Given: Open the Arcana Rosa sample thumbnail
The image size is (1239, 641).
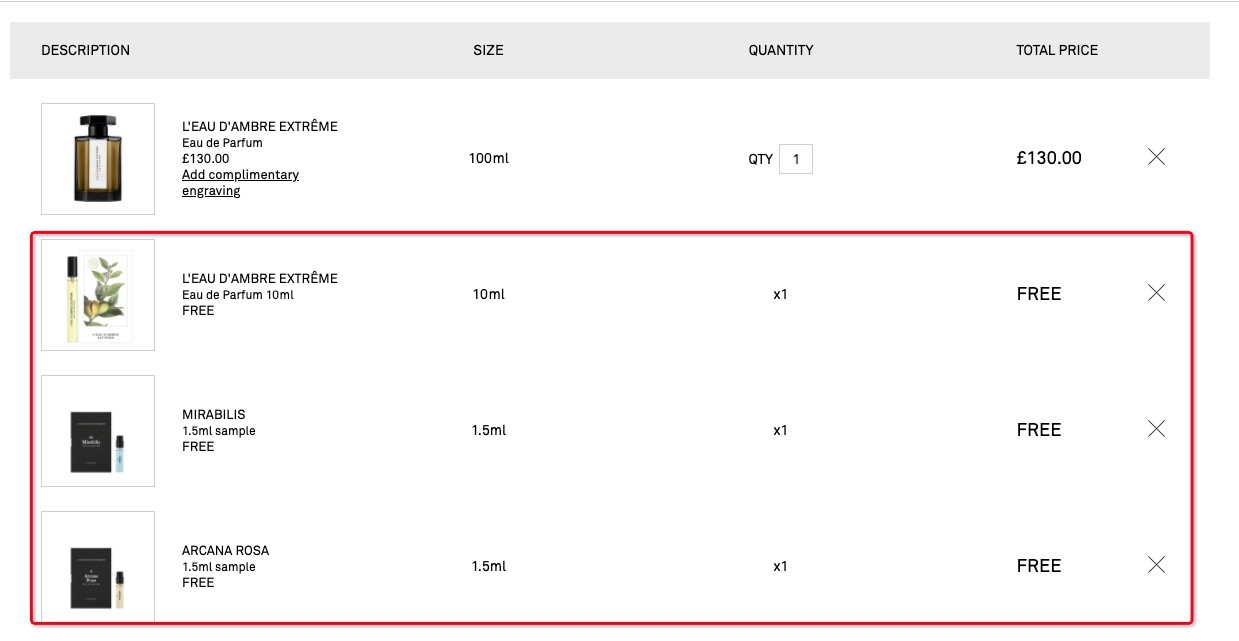Looking at the screenshot, I should coord(98,567).
